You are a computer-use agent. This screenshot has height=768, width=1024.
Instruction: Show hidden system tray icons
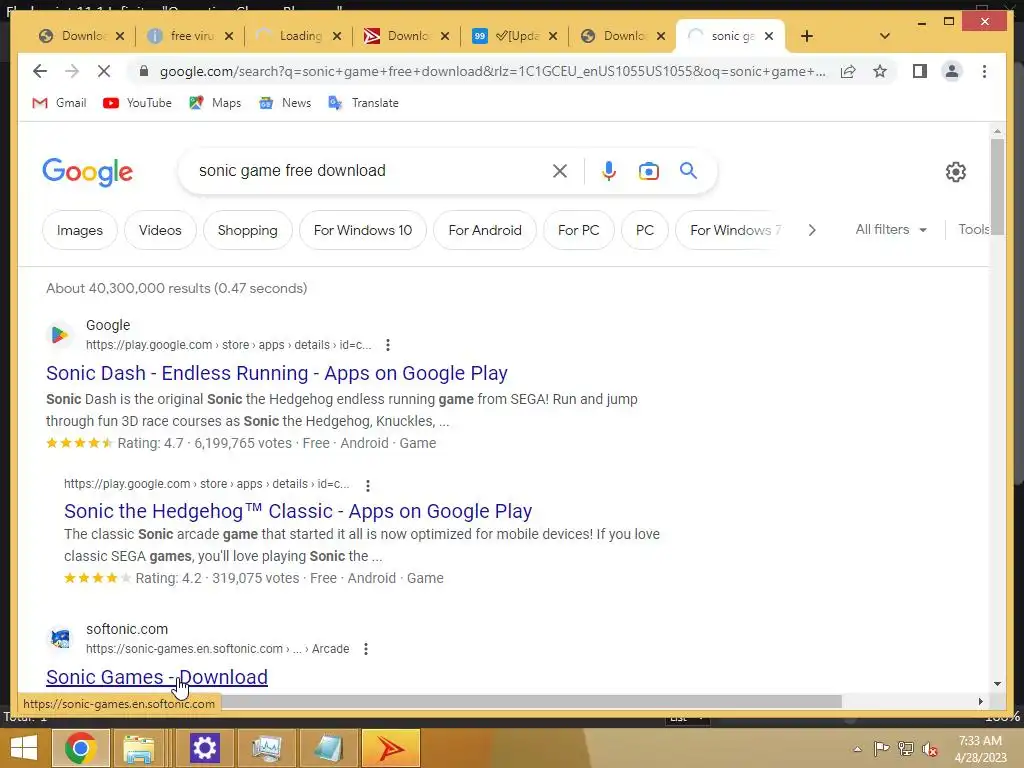click(857, 749)
